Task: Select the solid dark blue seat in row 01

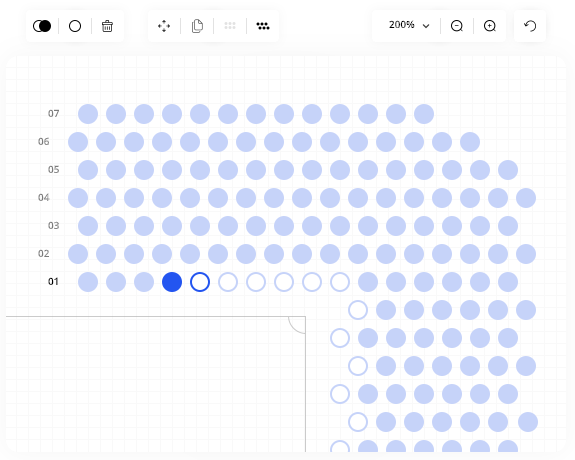Action: click(172, 282)
